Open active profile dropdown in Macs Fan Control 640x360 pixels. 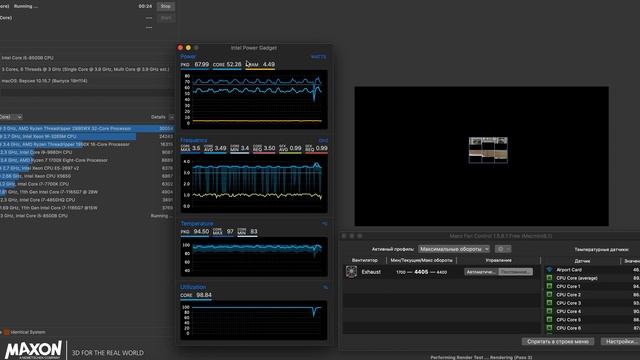pyautogui.click(x=454, y=249)
